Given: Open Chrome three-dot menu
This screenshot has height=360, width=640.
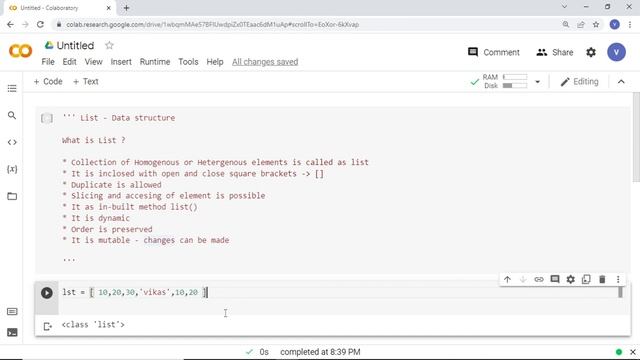Looking at the screenshot, I should (630, 24).
